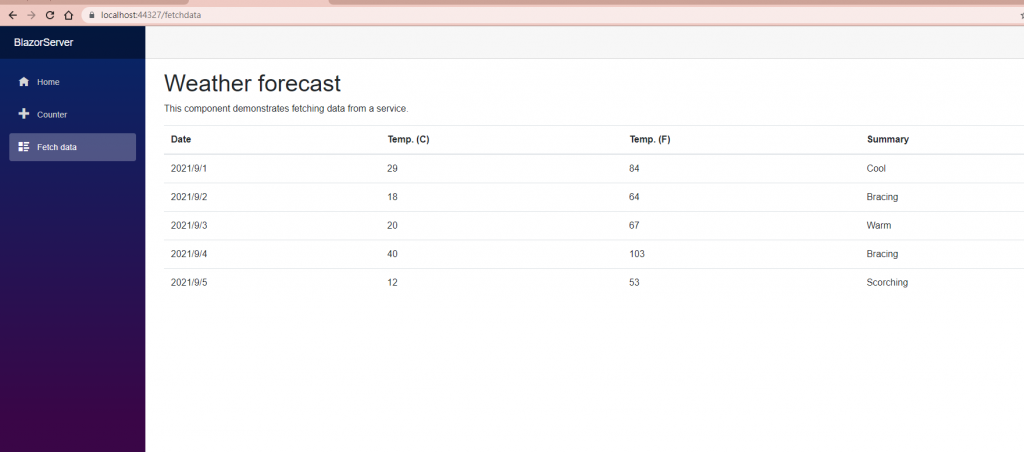Viewport: 1024px width, 452px height.
Task: Click the Fahrenheit value 84
Action: 634,169
